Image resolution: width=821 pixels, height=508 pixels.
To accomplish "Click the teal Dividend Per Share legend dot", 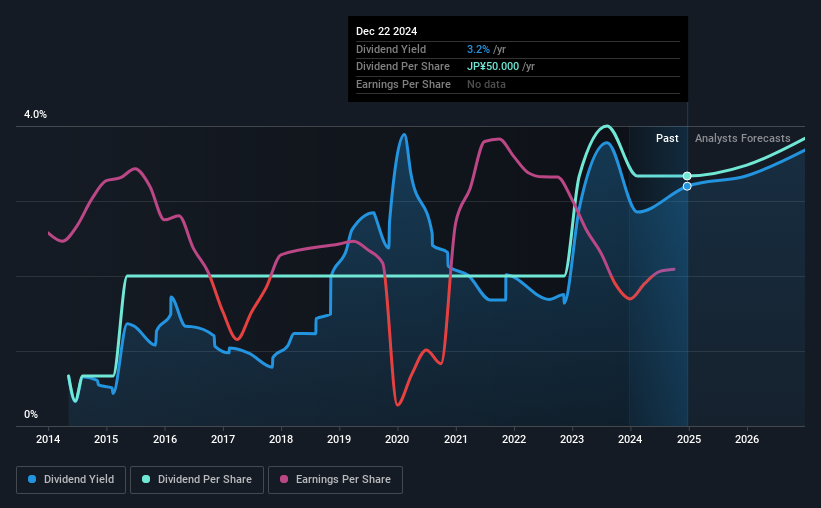I will (146, 479).
